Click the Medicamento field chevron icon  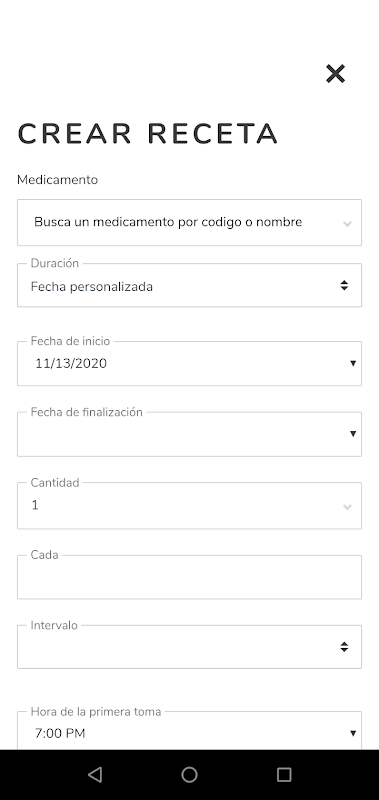[x=347, y=223]
